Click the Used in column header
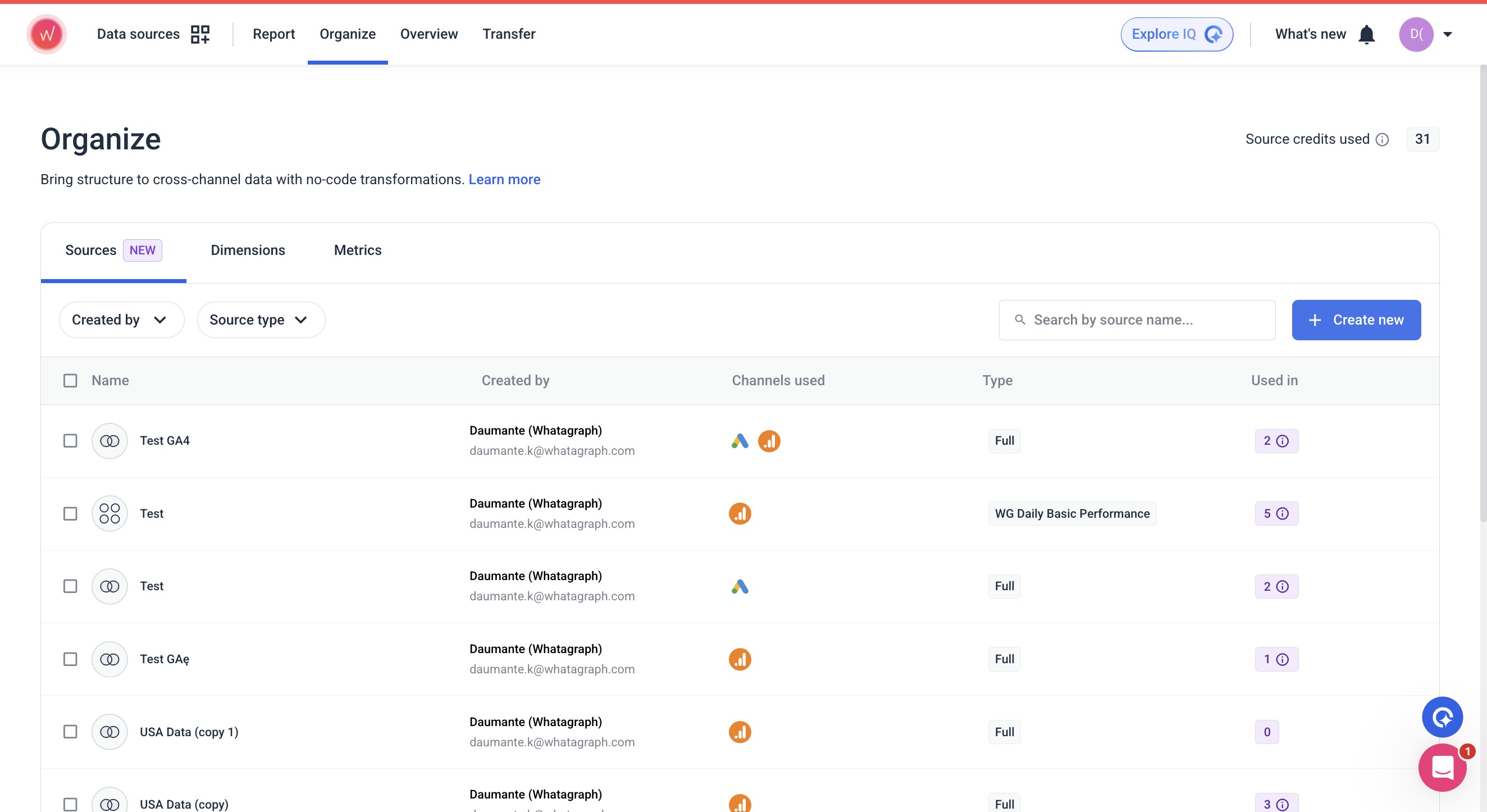The height and width of the screenshot is (812, 1487). click(1274, 380)
